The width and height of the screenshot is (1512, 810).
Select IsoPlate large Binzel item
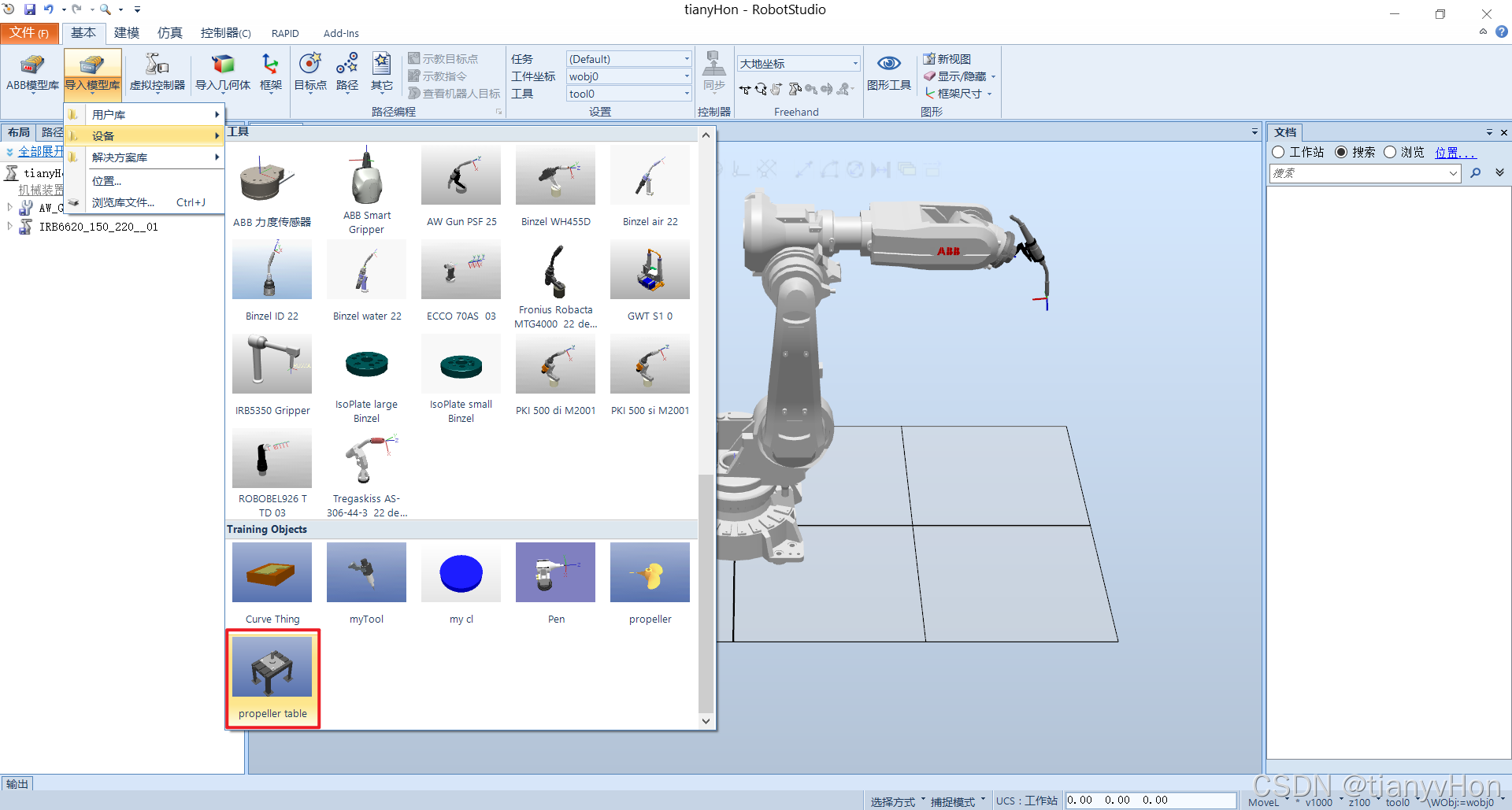click(x=366, y=379)
